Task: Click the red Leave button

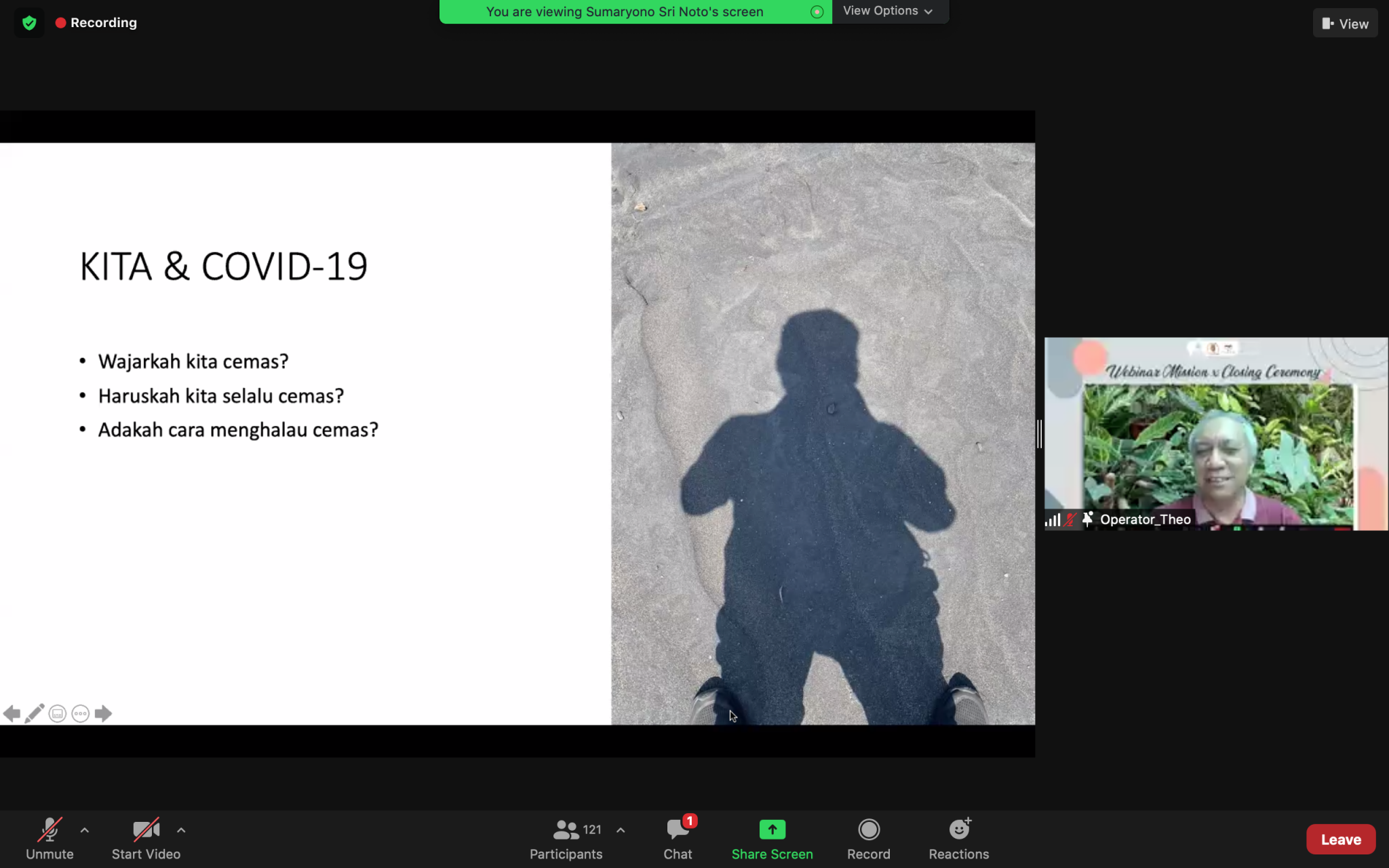Action: (1340, 840)
